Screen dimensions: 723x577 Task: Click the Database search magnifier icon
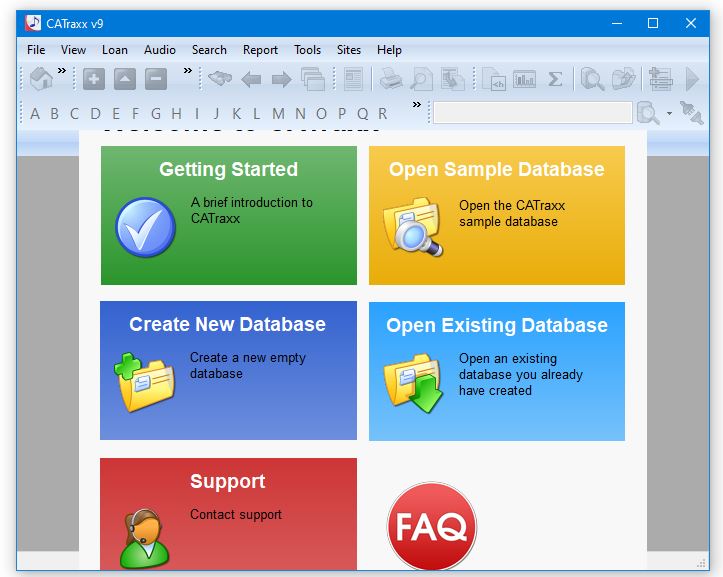click(593, 79)
